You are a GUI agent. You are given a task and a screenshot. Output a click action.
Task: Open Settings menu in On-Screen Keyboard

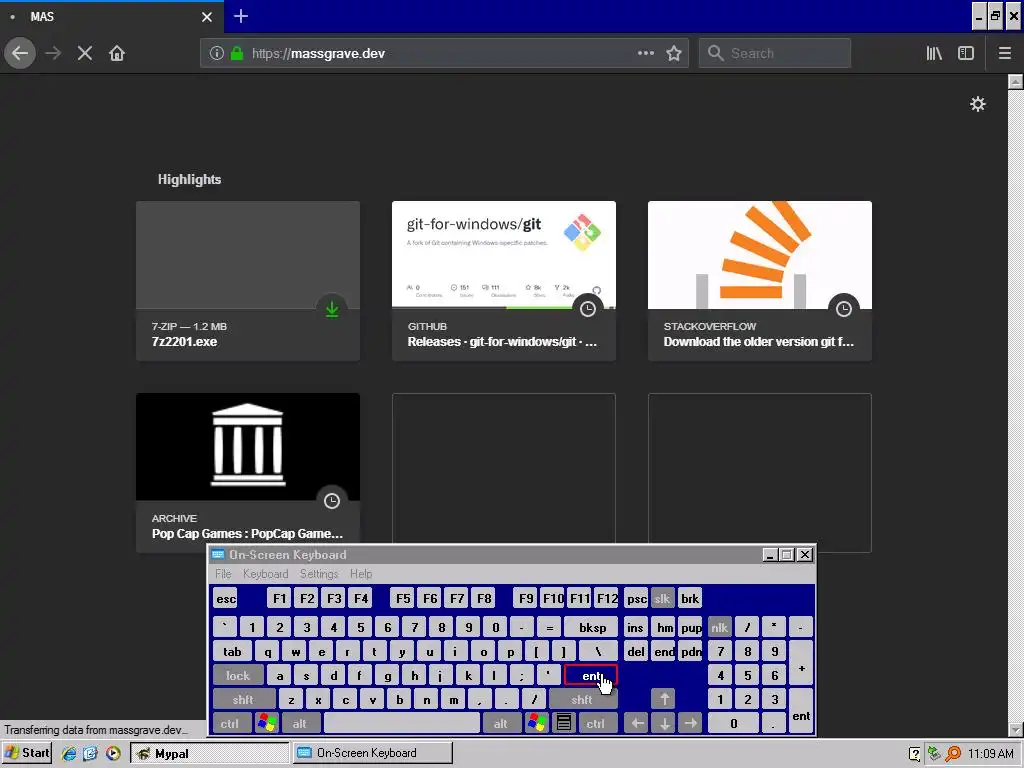coord(319,574)
